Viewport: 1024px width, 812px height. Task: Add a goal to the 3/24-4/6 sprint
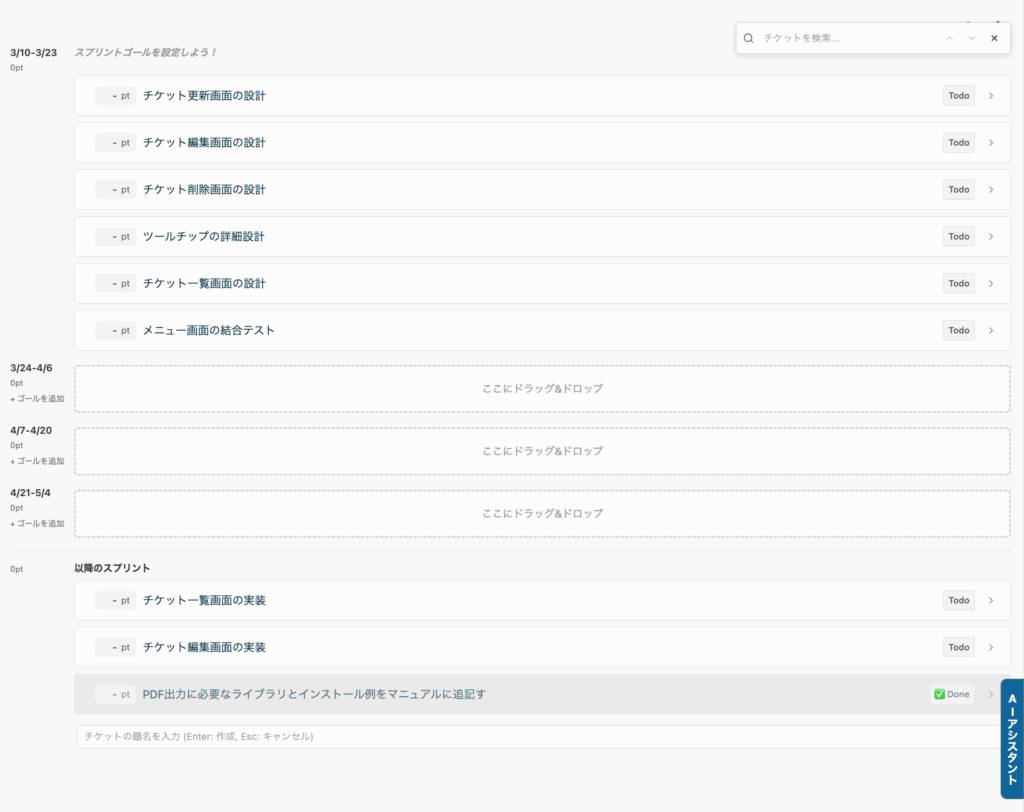[37, 399]
